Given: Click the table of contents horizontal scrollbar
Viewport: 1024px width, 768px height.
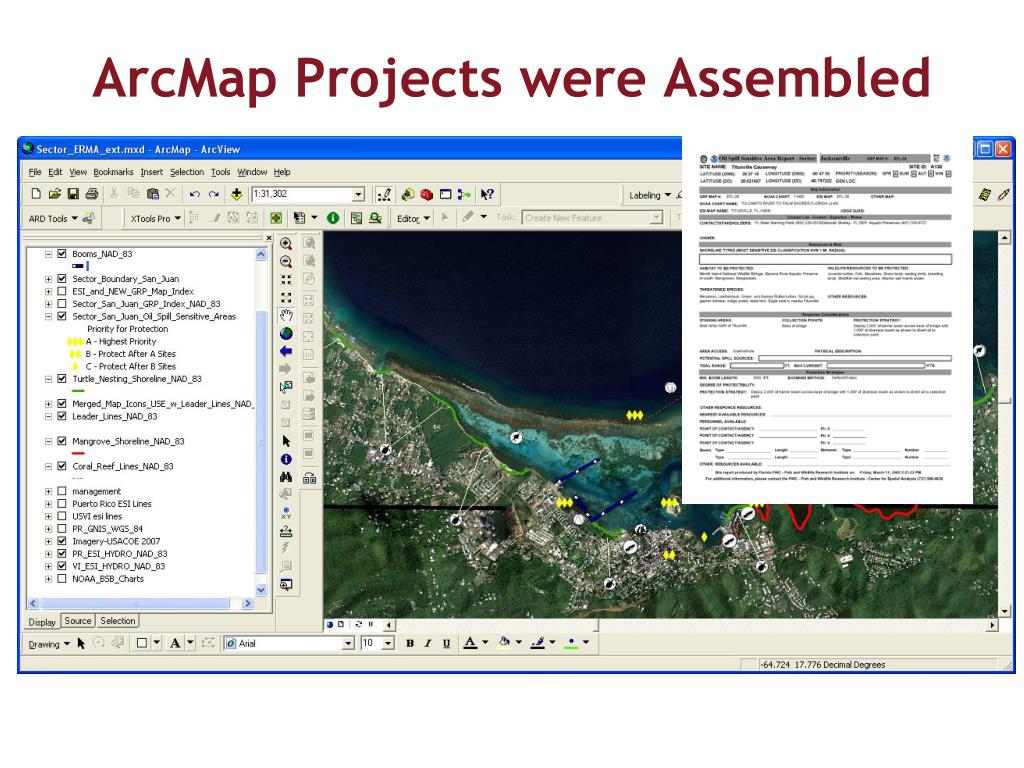Looking at the screenshot, I should tap(140, 603).
